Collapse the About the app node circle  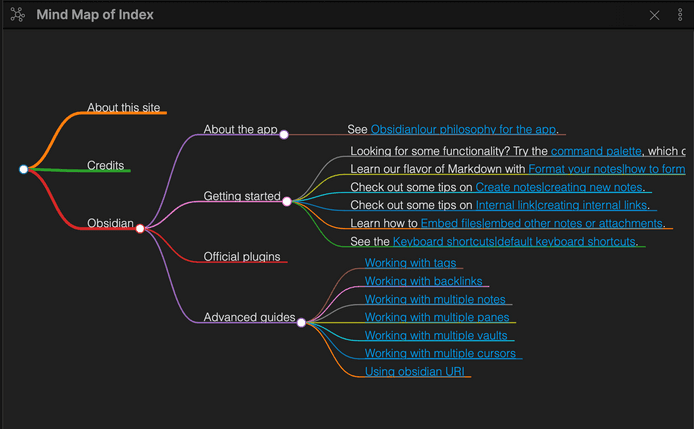click(284, 135)
